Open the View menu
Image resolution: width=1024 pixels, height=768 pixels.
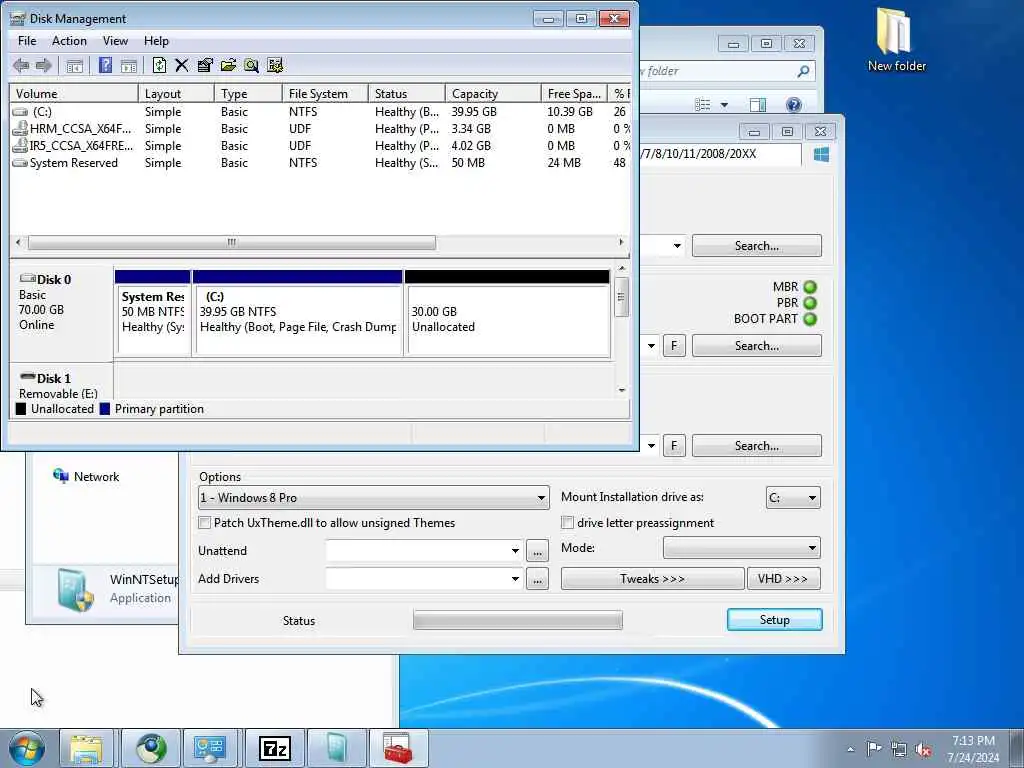115,41
